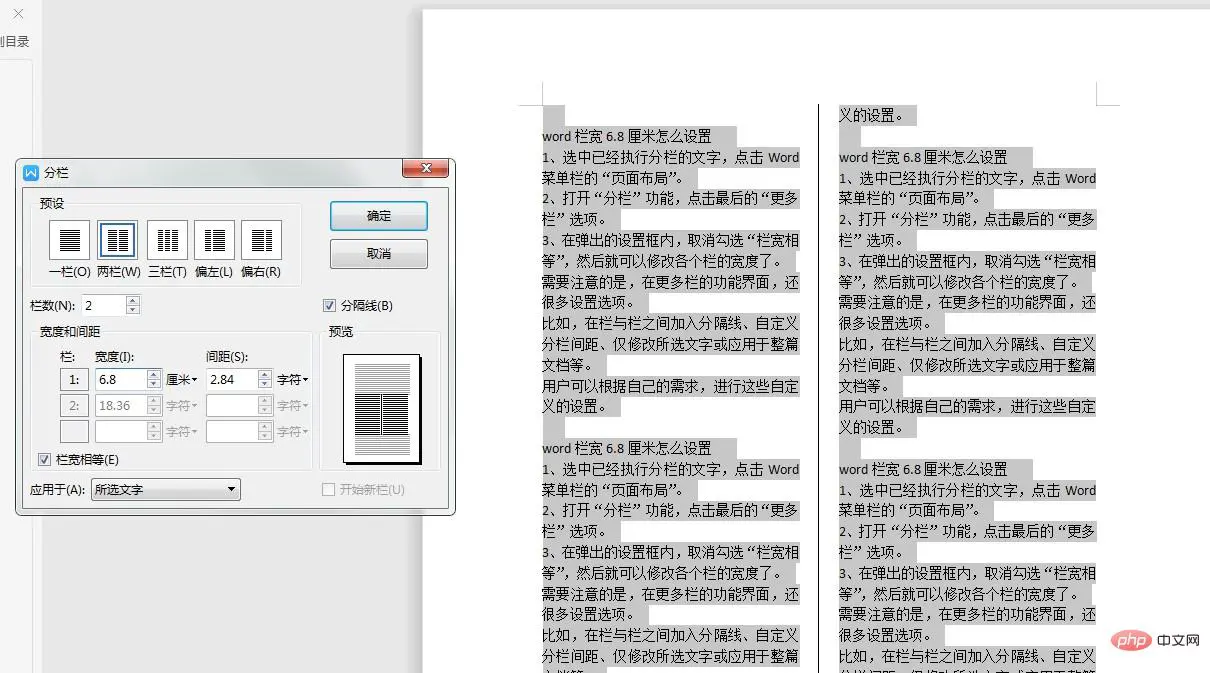Screen dimensions: 1210x673
Task: Focus the 栏数(N) number field
Action: point(104,305)
